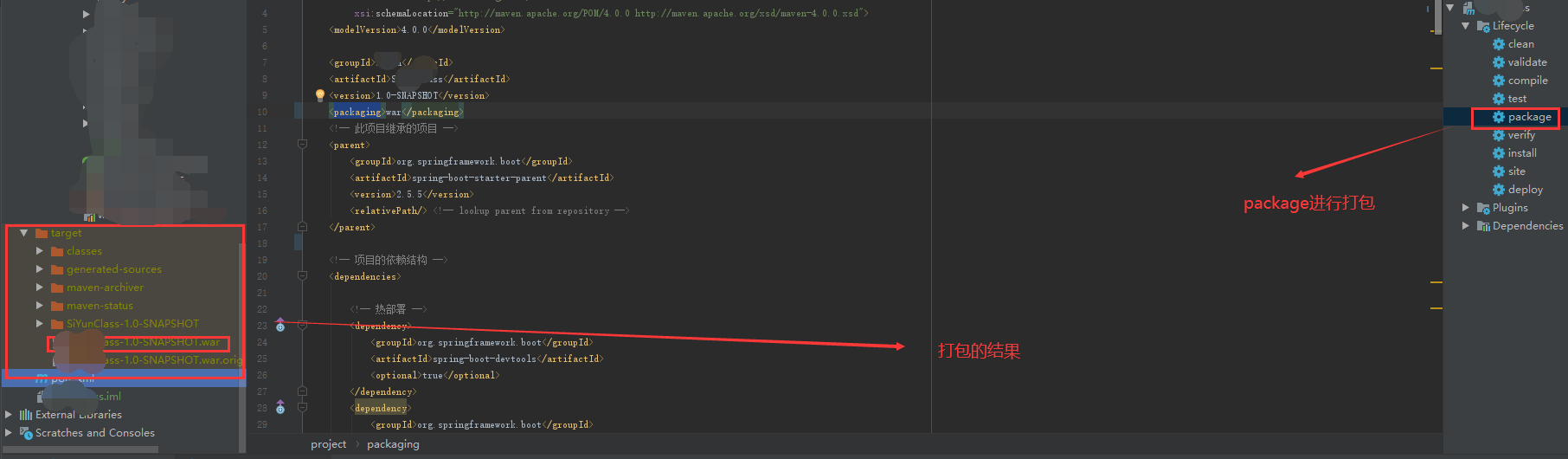Click the classes folder icon
Image resolution: width=1568 pixels, height=459 pixels.
point(57,251)
